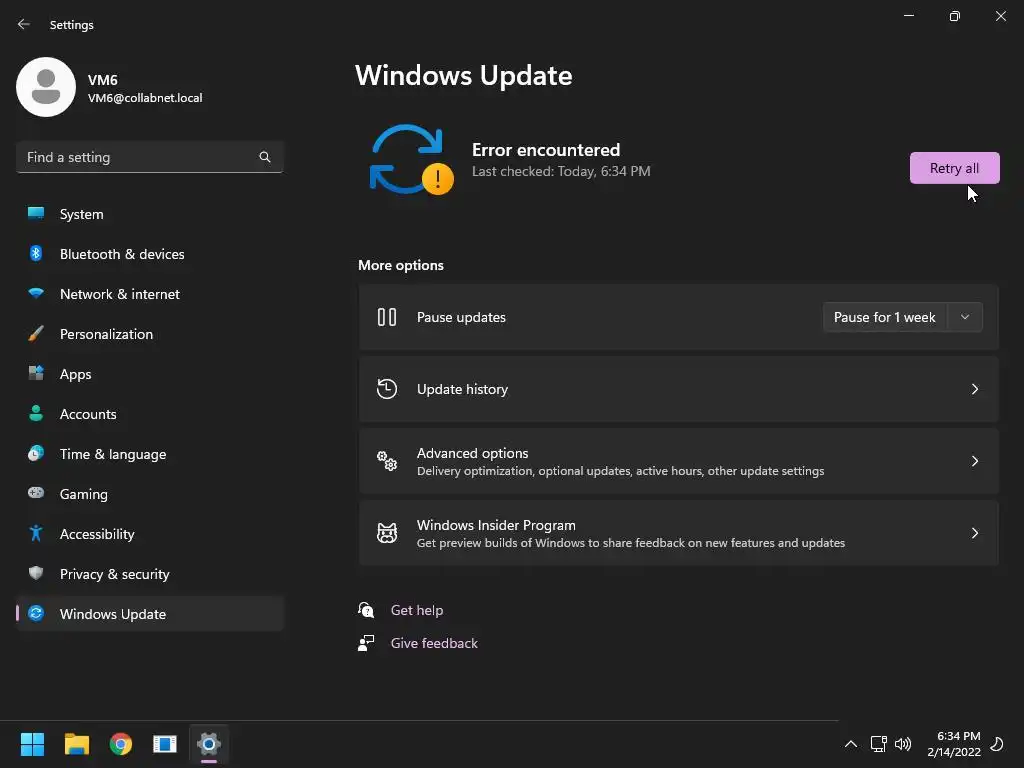1024x768 pixels.
Task: Click the Personalization paintbrush icon
Action: pos(36,334)
